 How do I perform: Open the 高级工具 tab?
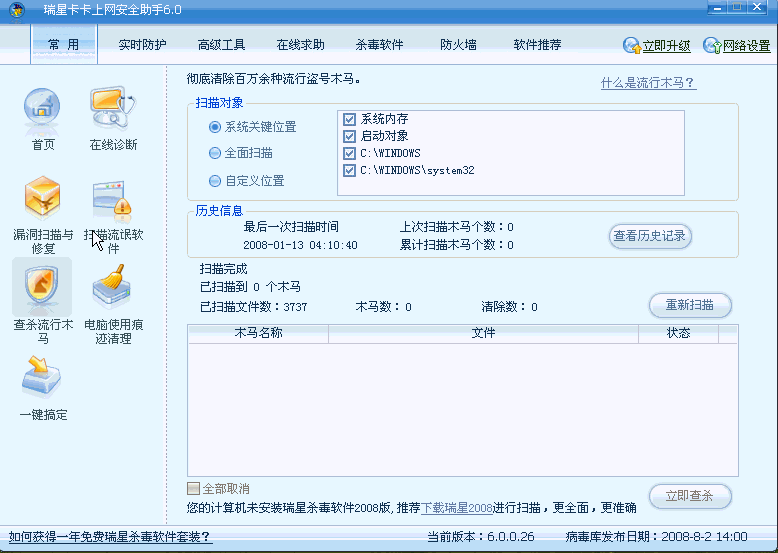pos(221,45)
